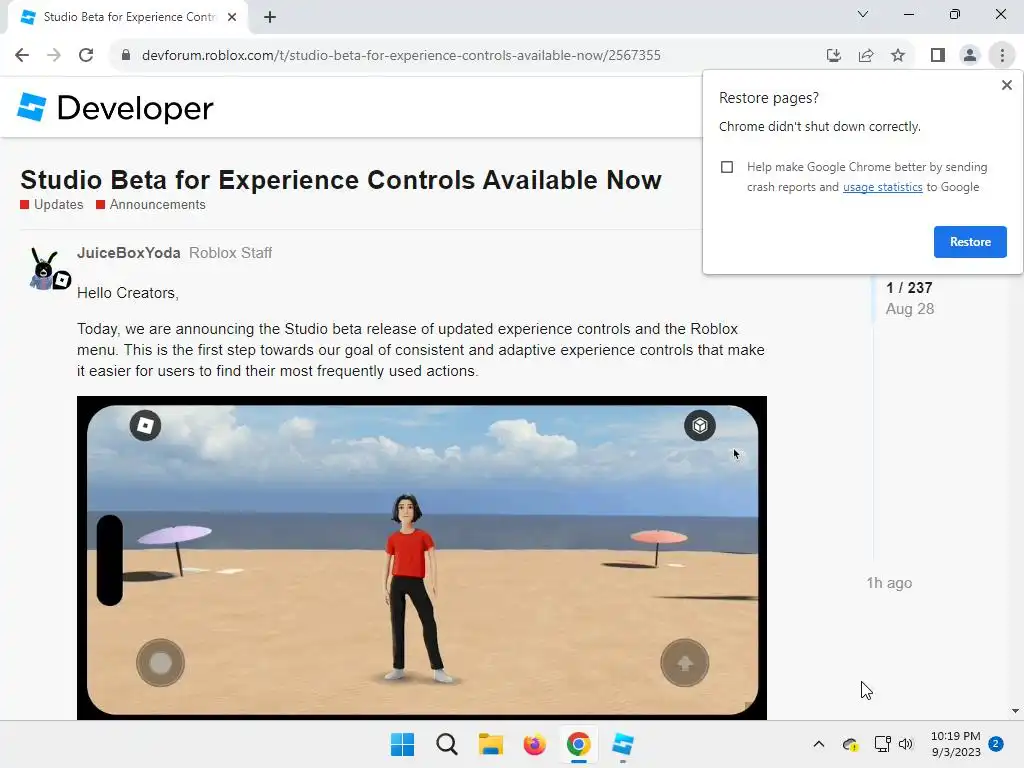Open the Chrome side panel icon
Image resolution: width=1024 pixels, height=768 pixels.
(x=938, y=56)
